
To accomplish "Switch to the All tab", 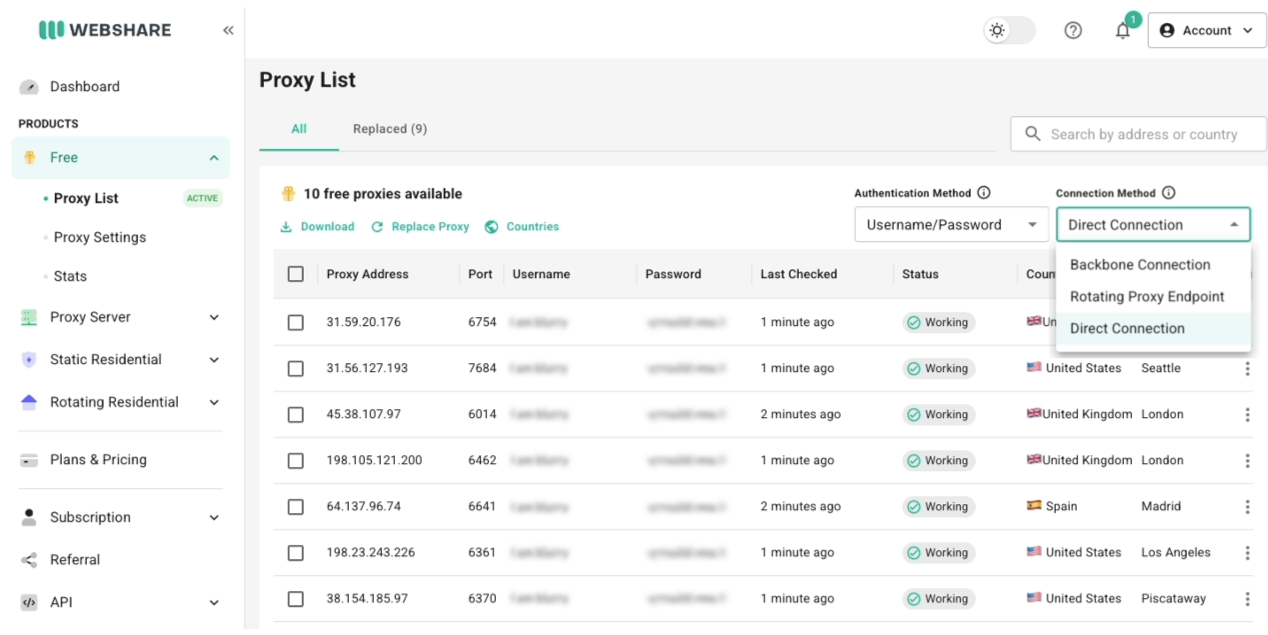I will [x=299, y=129].
